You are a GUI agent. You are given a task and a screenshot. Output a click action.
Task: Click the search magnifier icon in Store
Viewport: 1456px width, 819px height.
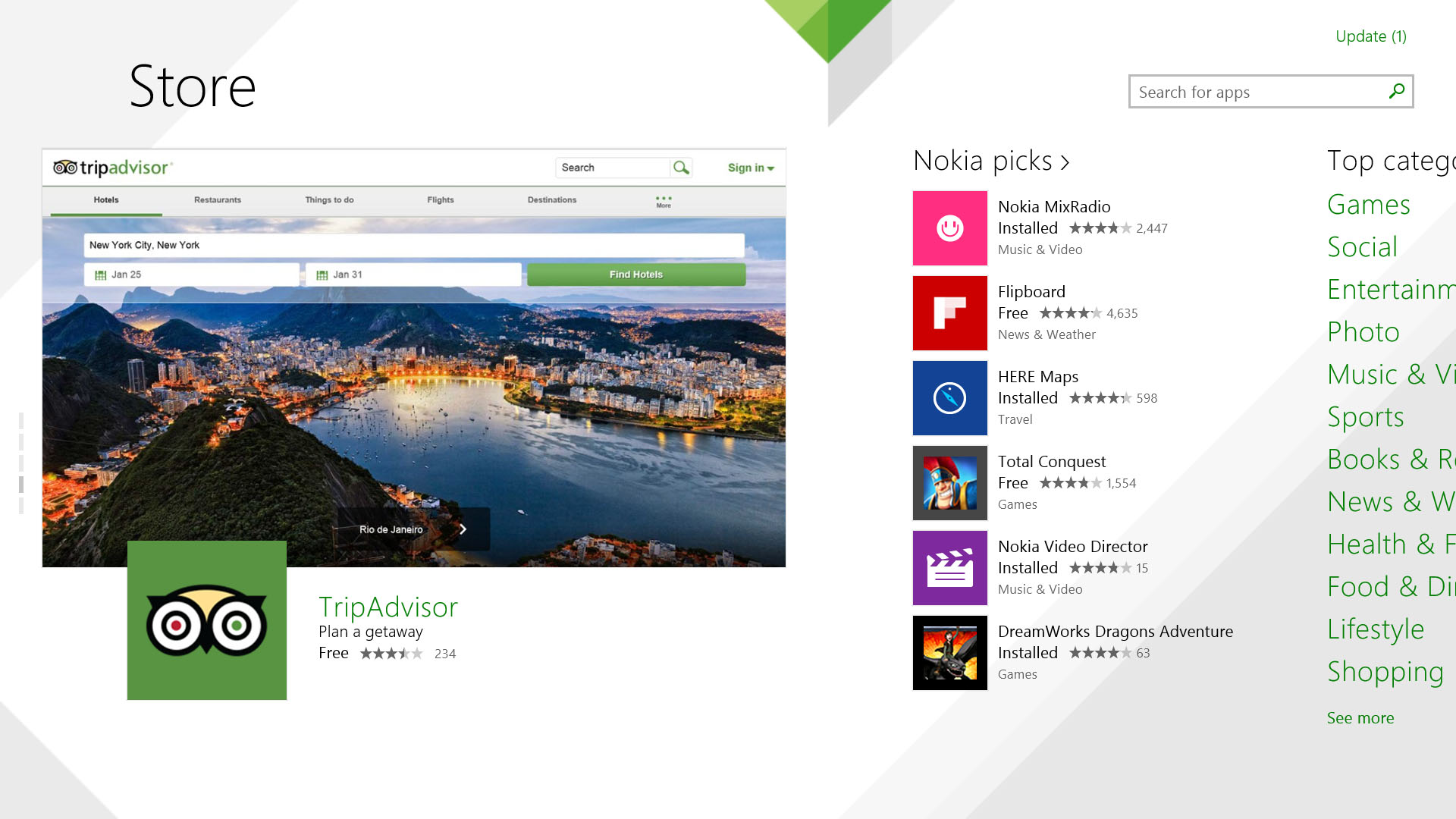(x=1396, y=92)
